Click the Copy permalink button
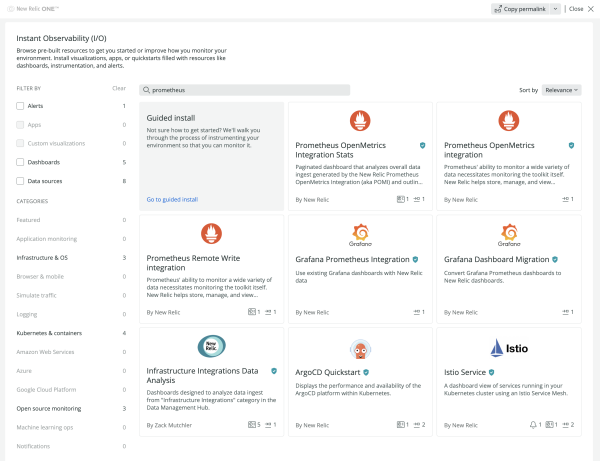The image size is (600, 461). [520, 9]
